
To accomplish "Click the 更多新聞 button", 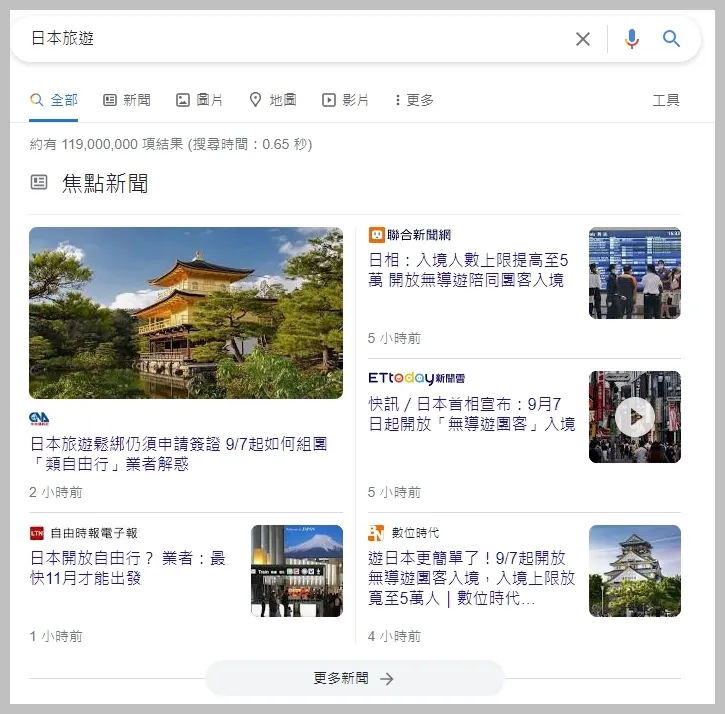I will pyautogui.click(x=354, y=678).
